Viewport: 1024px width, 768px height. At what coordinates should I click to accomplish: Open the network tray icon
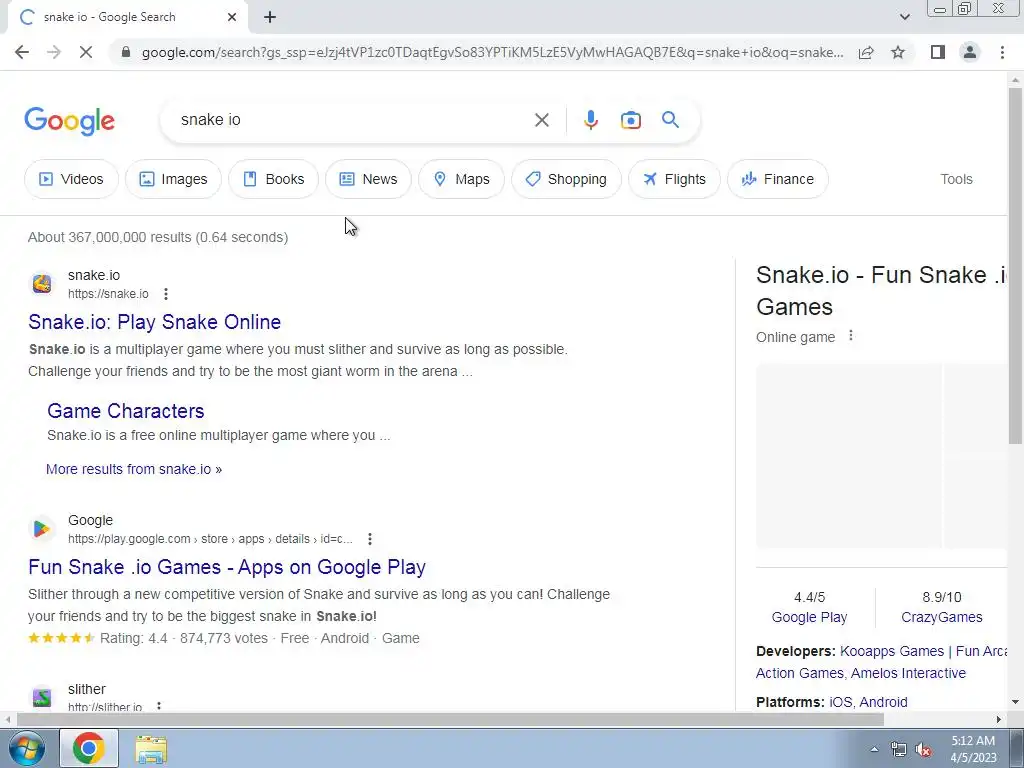(x=899, y=750)
